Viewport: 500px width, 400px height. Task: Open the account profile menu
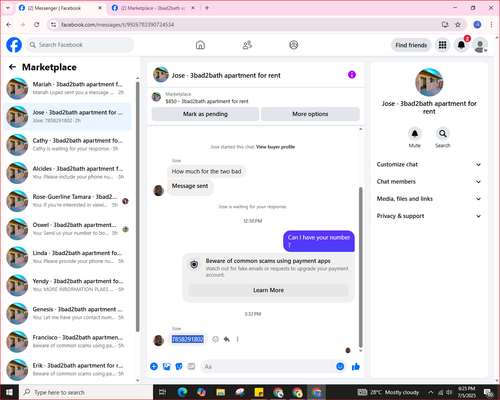coord(480,45)
